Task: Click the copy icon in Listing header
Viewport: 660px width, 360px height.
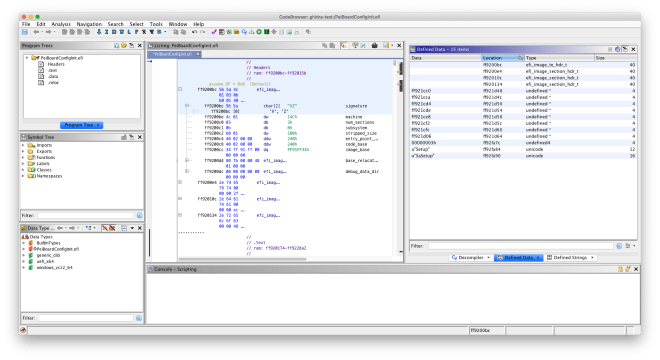Action: (x=325, y=45)
